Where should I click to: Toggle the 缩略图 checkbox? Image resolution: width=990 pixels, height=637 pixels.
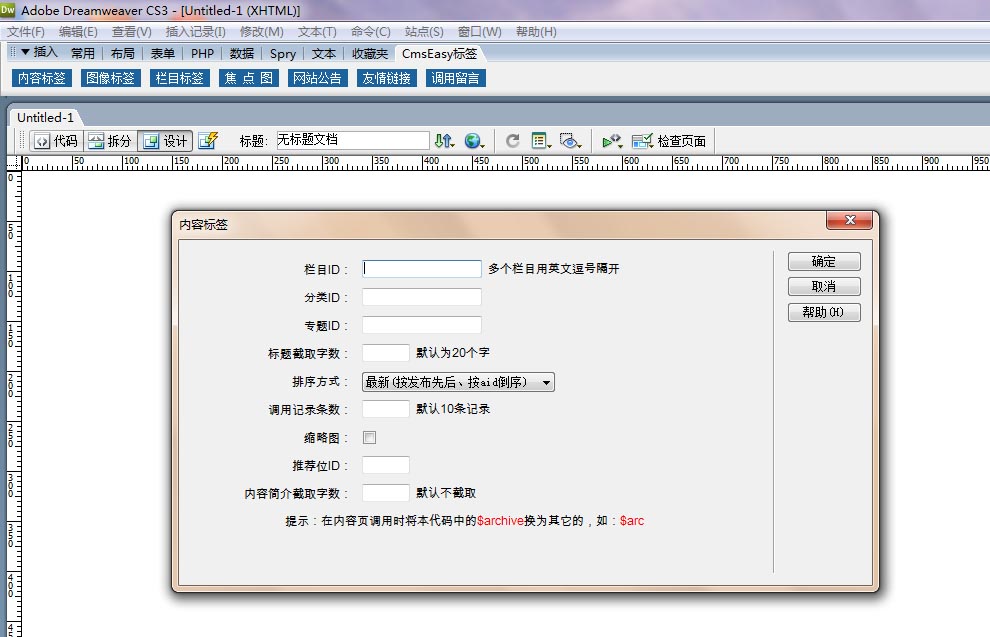coord(369,437)
